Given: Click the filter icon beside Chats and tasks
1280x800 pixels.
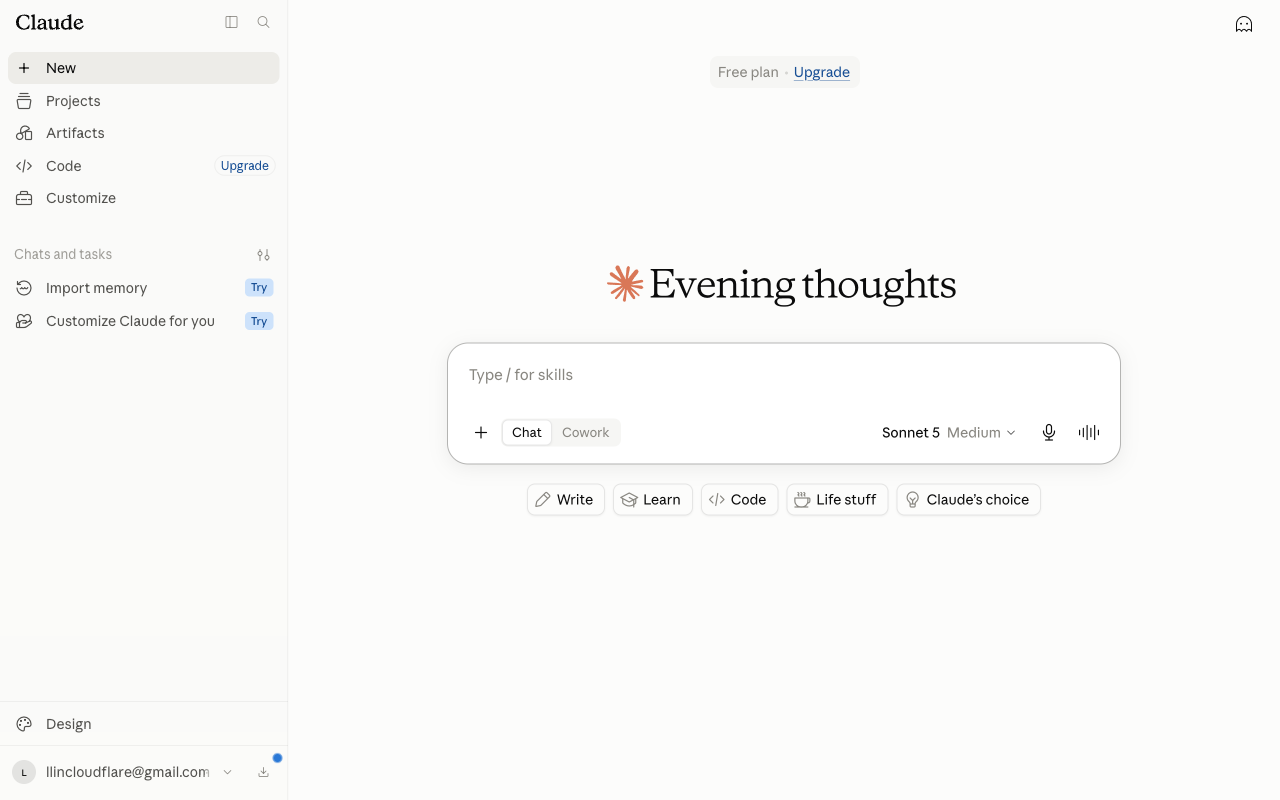Looking at the screenshot, I should tap(263, 255).
